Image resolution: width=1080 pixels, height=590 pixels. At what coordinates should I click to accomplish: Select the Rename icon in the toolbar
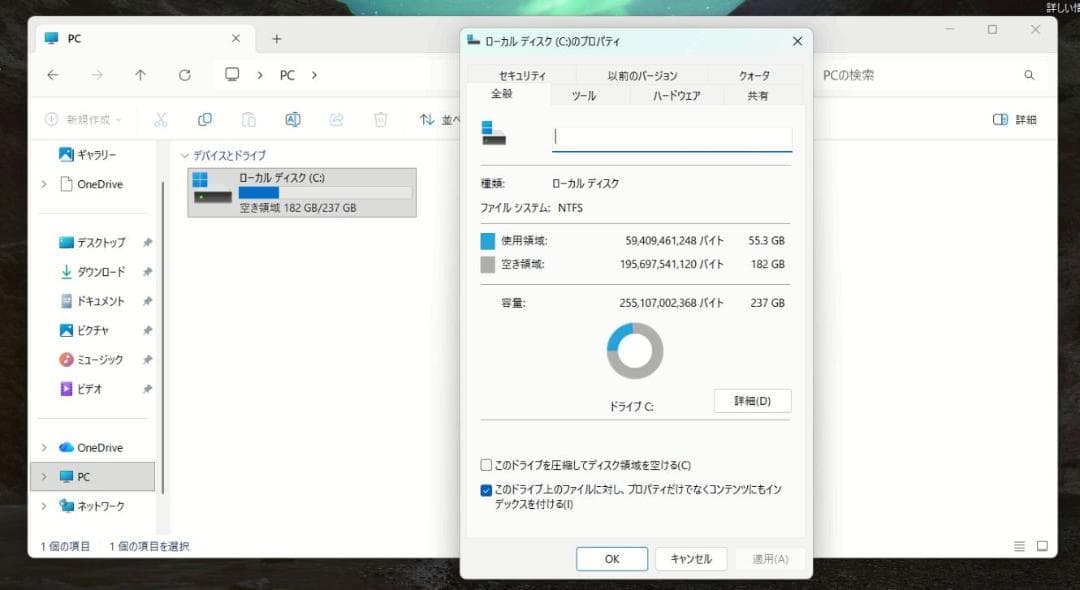point(292,119)
